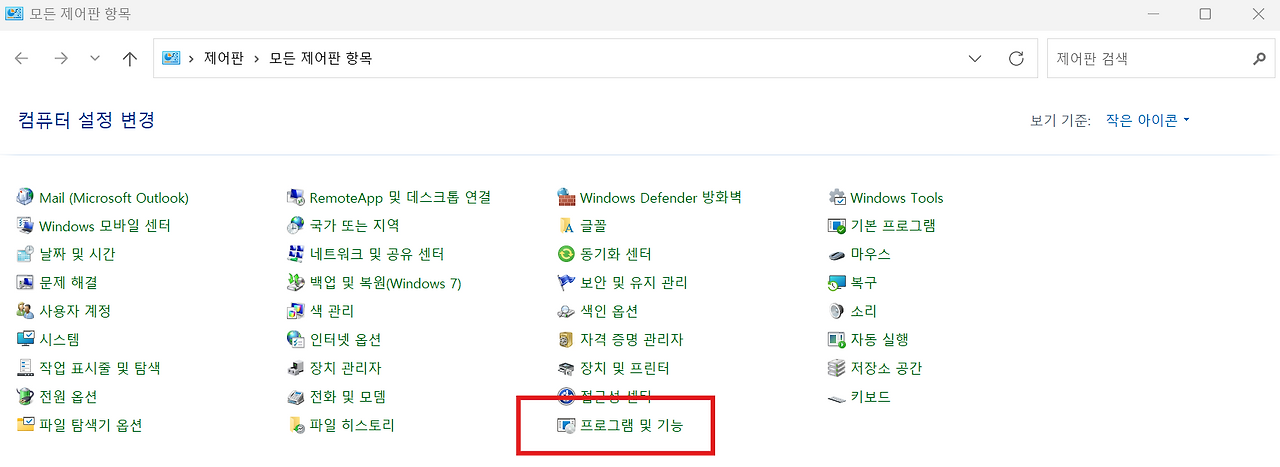Open the 보안 및 유지 관리 flag icon
The image size is (1280, 467).
tap(566, 283)
